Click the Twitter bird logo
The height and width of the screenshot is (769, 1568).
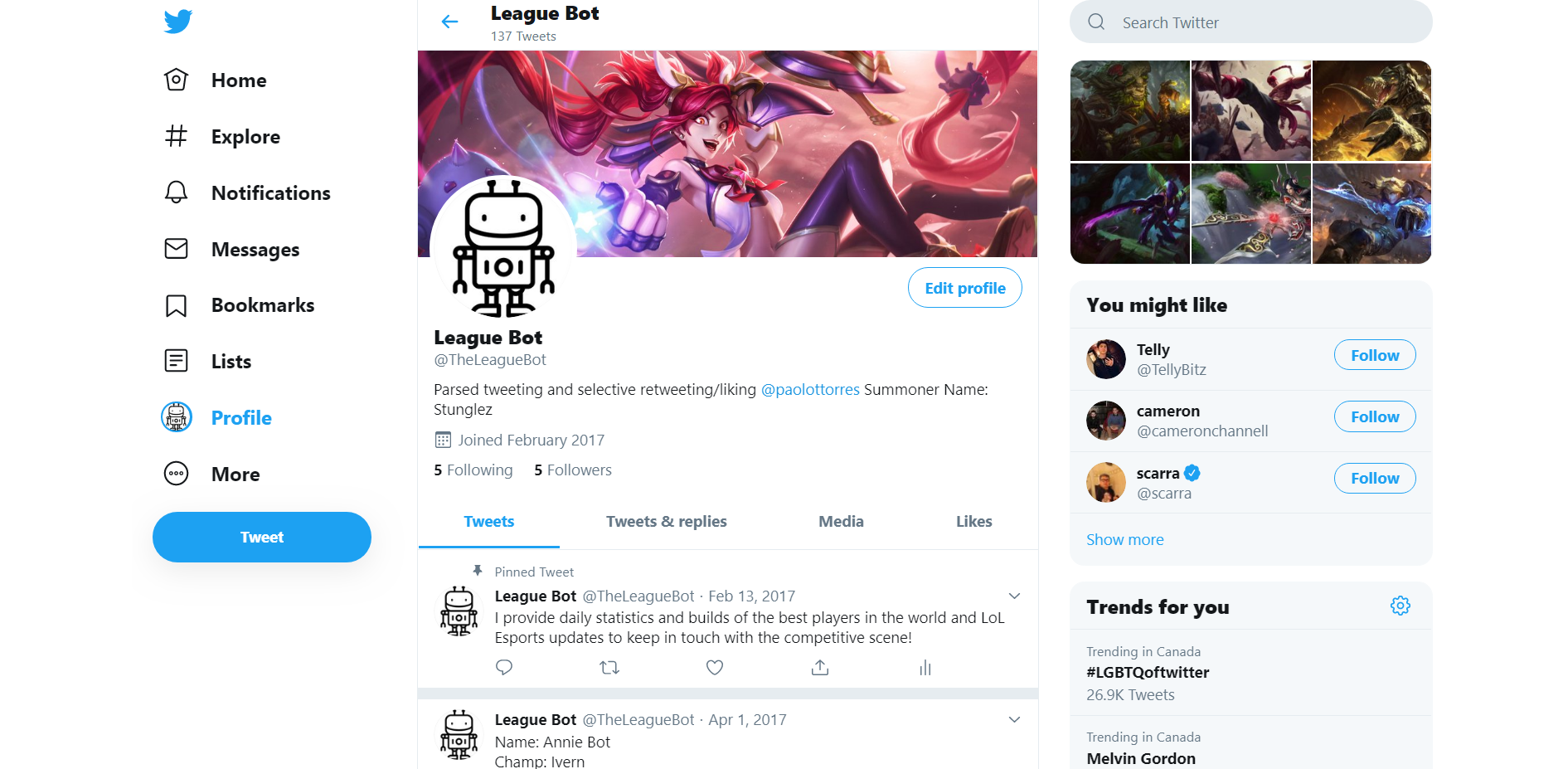click(x=177, y=21)
